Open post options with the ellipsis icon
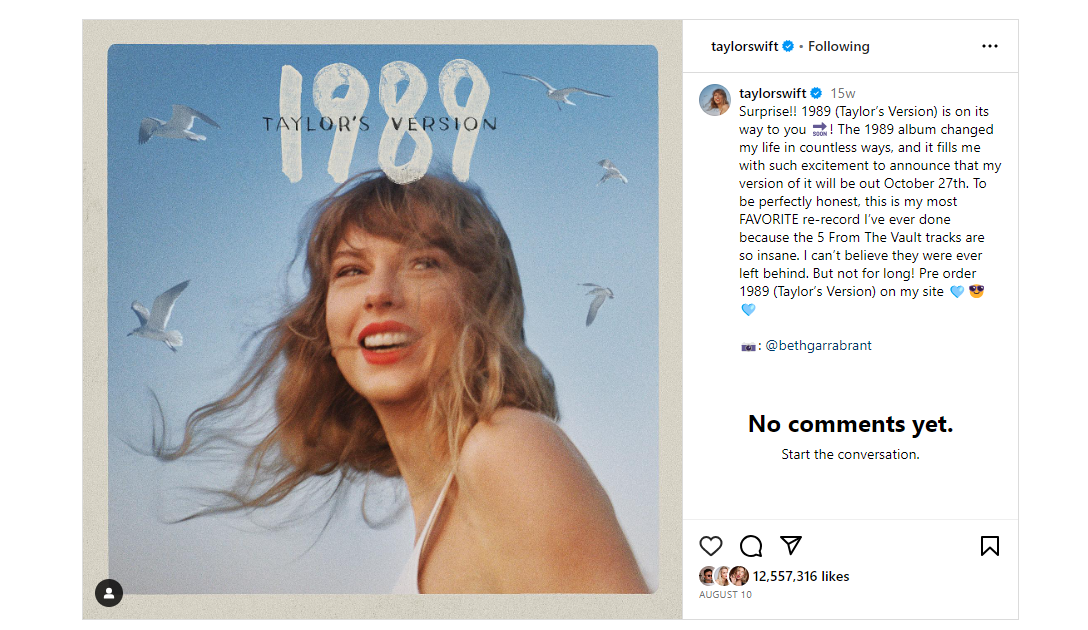Screen dimensions: 1088x630 click(x=989, y=46)
